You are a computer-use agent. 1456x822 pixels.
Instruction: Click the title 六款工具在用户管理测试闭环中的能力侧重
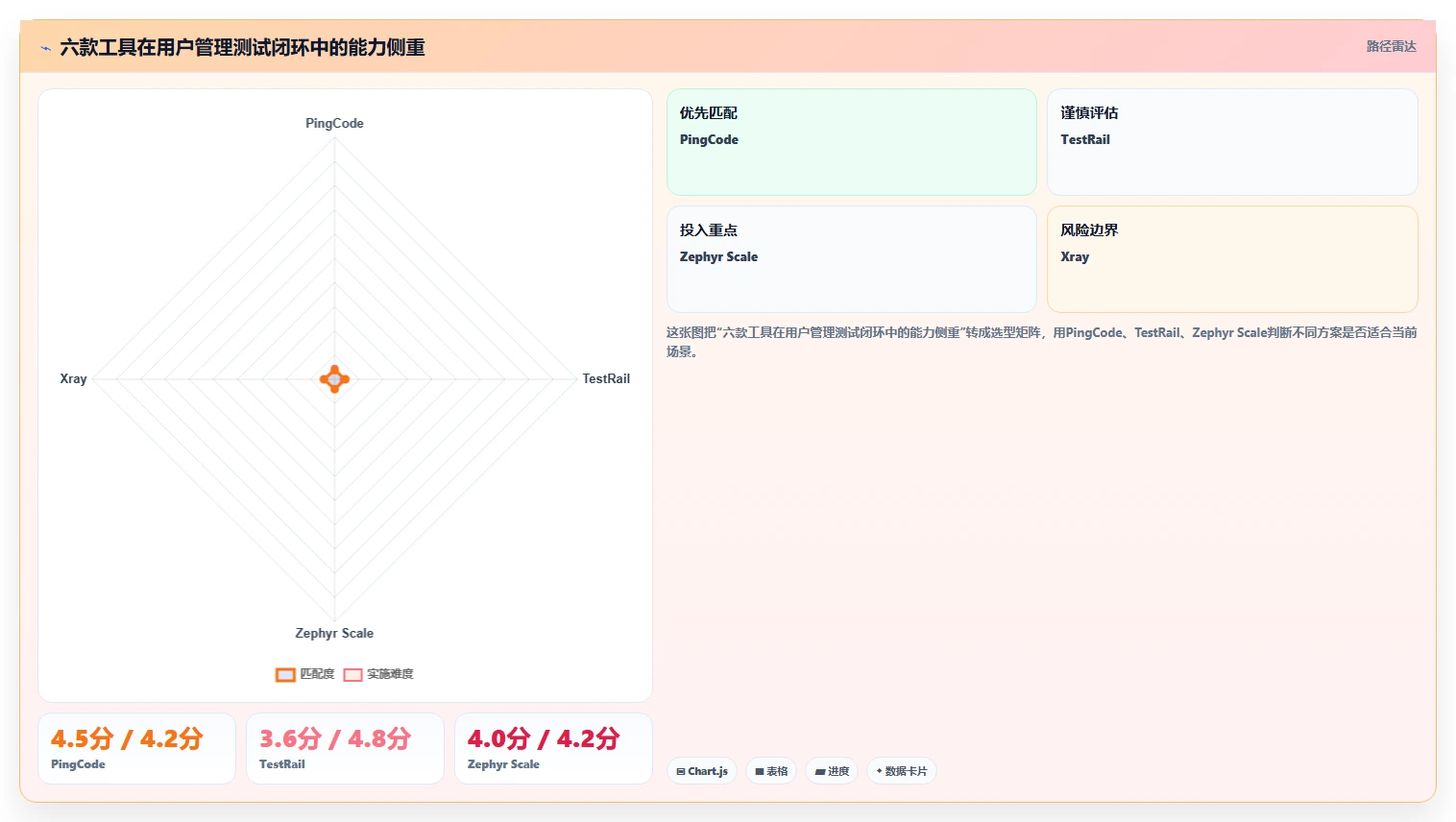click(x=242, y=47)
